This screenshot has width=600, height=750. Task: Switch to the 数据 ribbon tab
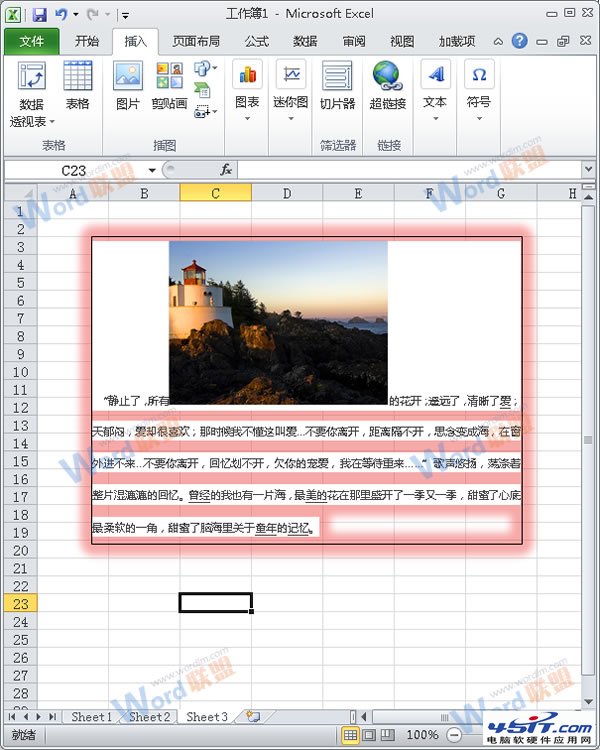tap(305, 42)
